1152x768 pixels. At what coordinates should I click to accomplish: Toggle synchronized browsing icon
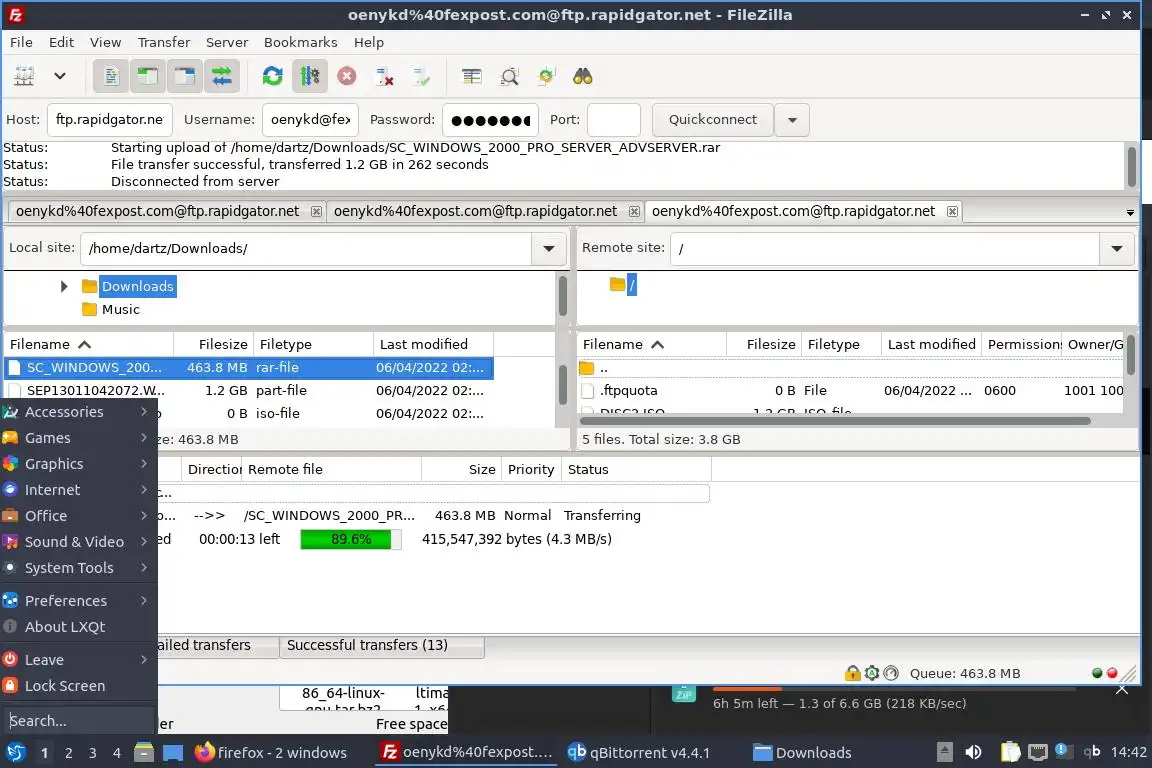pyautogui.click(x=546, y=76)
